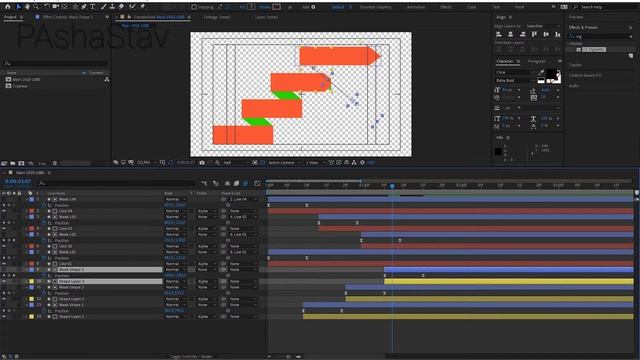Click Toggle Switches / Modes button
The image size is (640, 360).
point(191,356)
